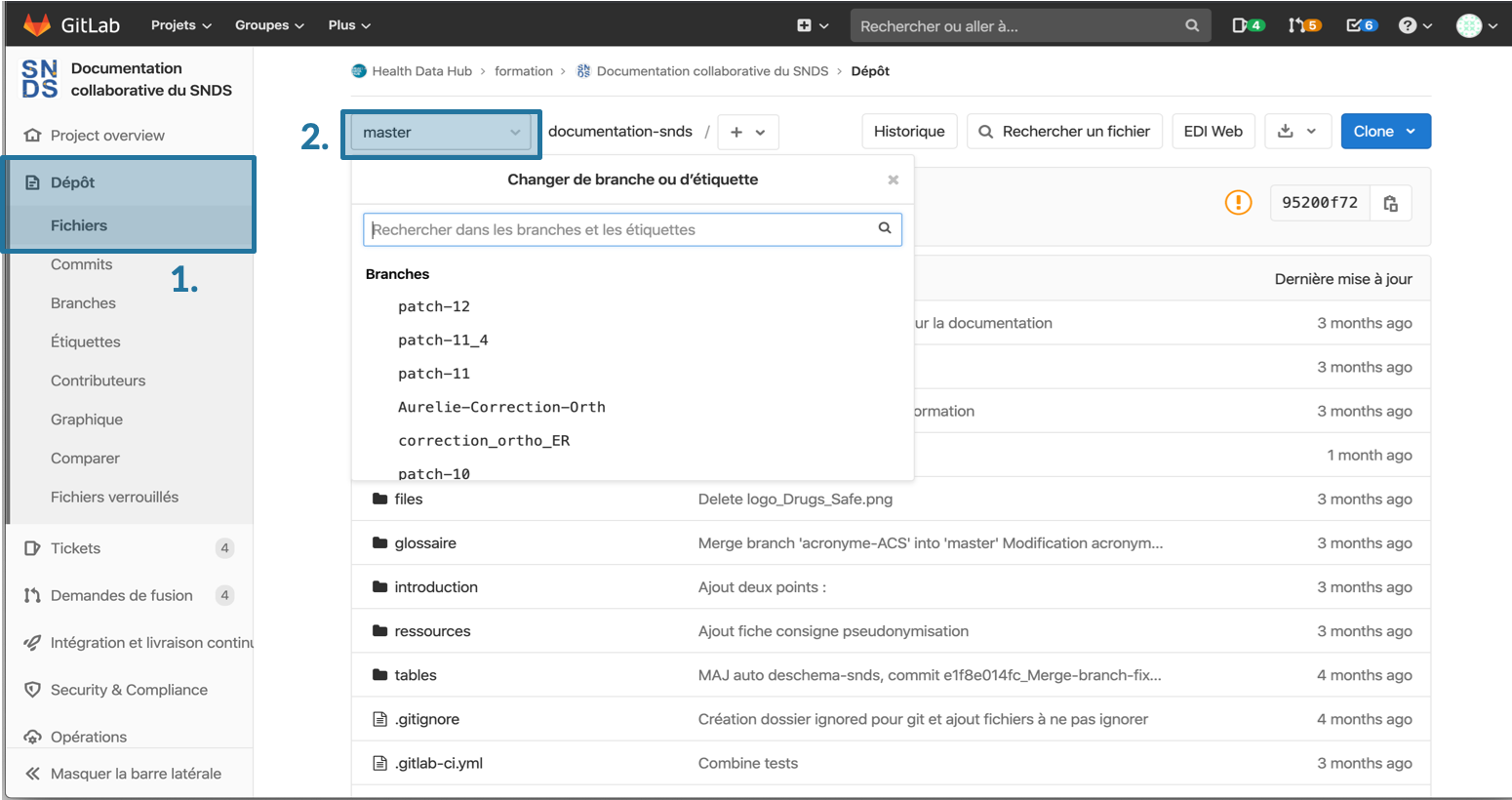Close the branch switcher popup
This screenshot has width=1512, height=800.
pos(893,180)
